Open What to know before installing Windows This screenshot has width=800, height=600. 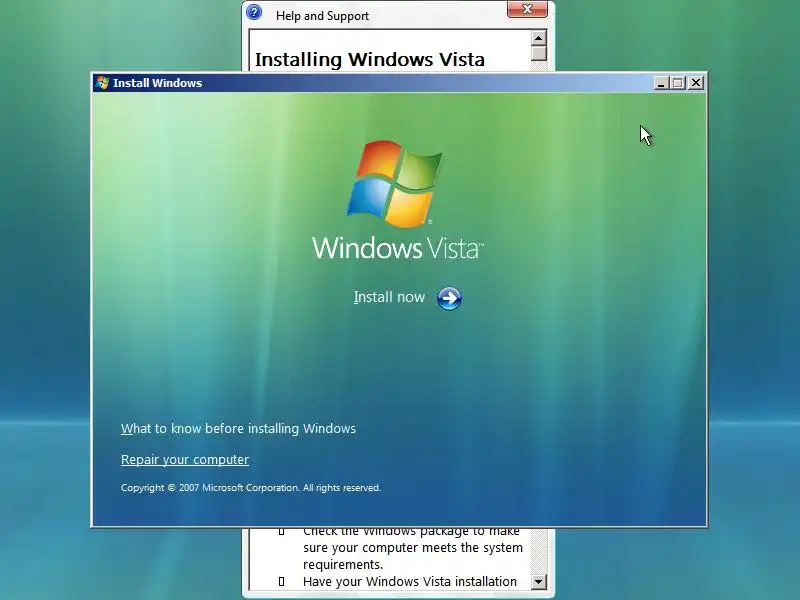(x=238, y=429)
